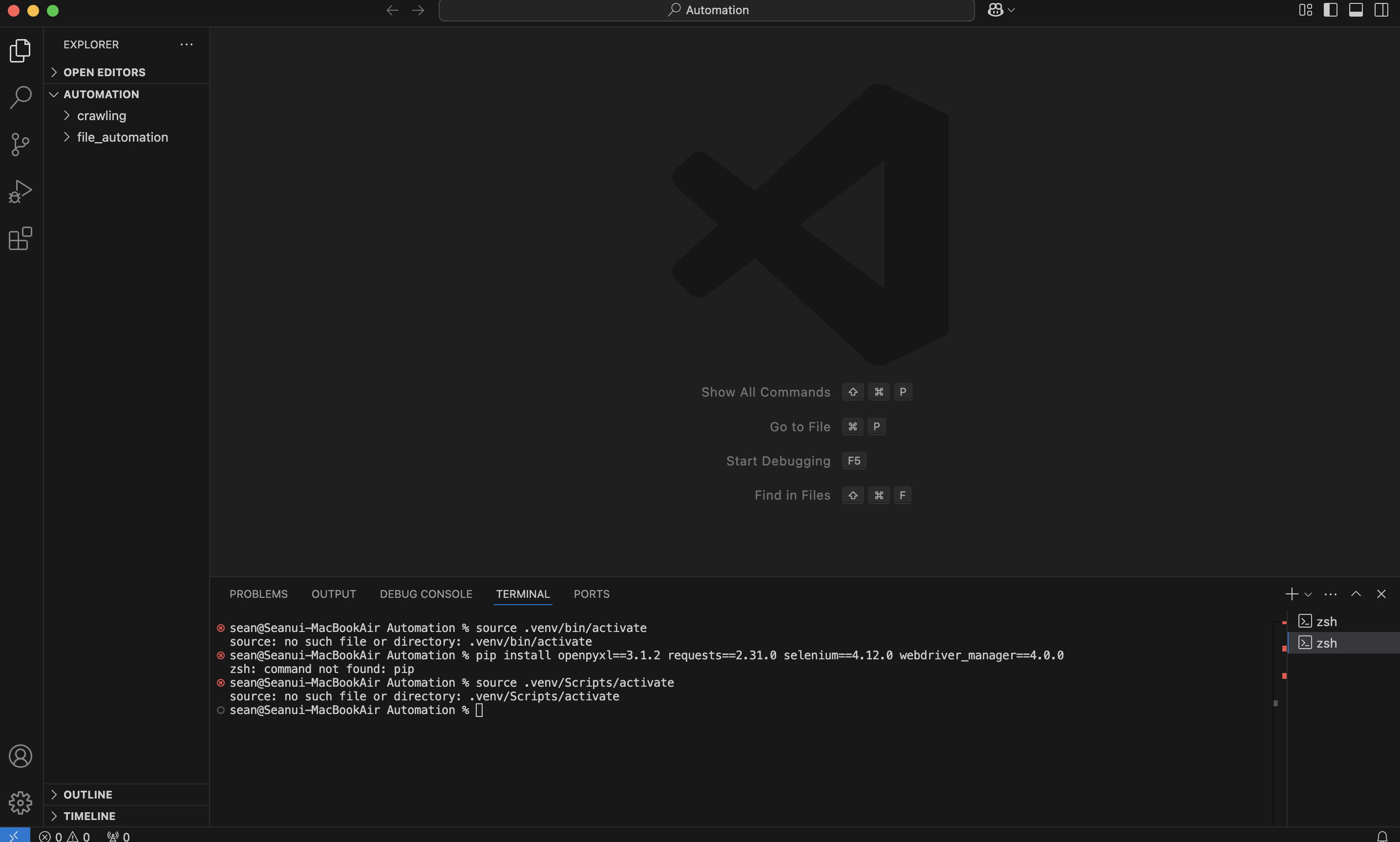
Task: Expand the crawling folder
Action: 126,116
